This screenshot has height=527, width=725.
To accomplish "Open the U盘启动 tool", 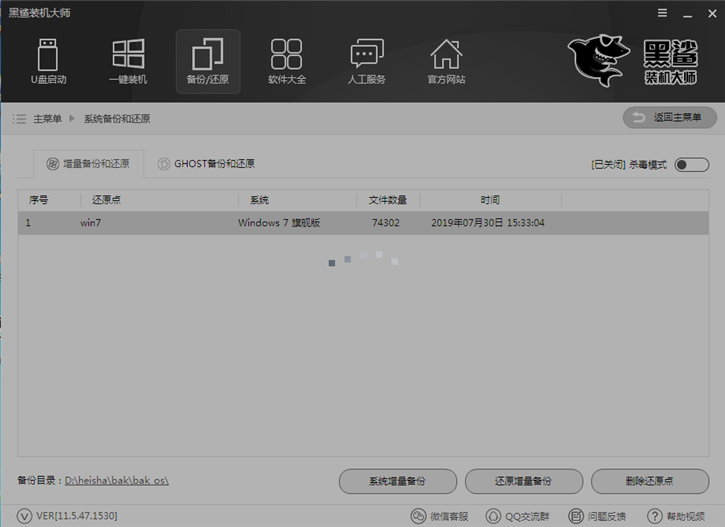I will (48, 60).
